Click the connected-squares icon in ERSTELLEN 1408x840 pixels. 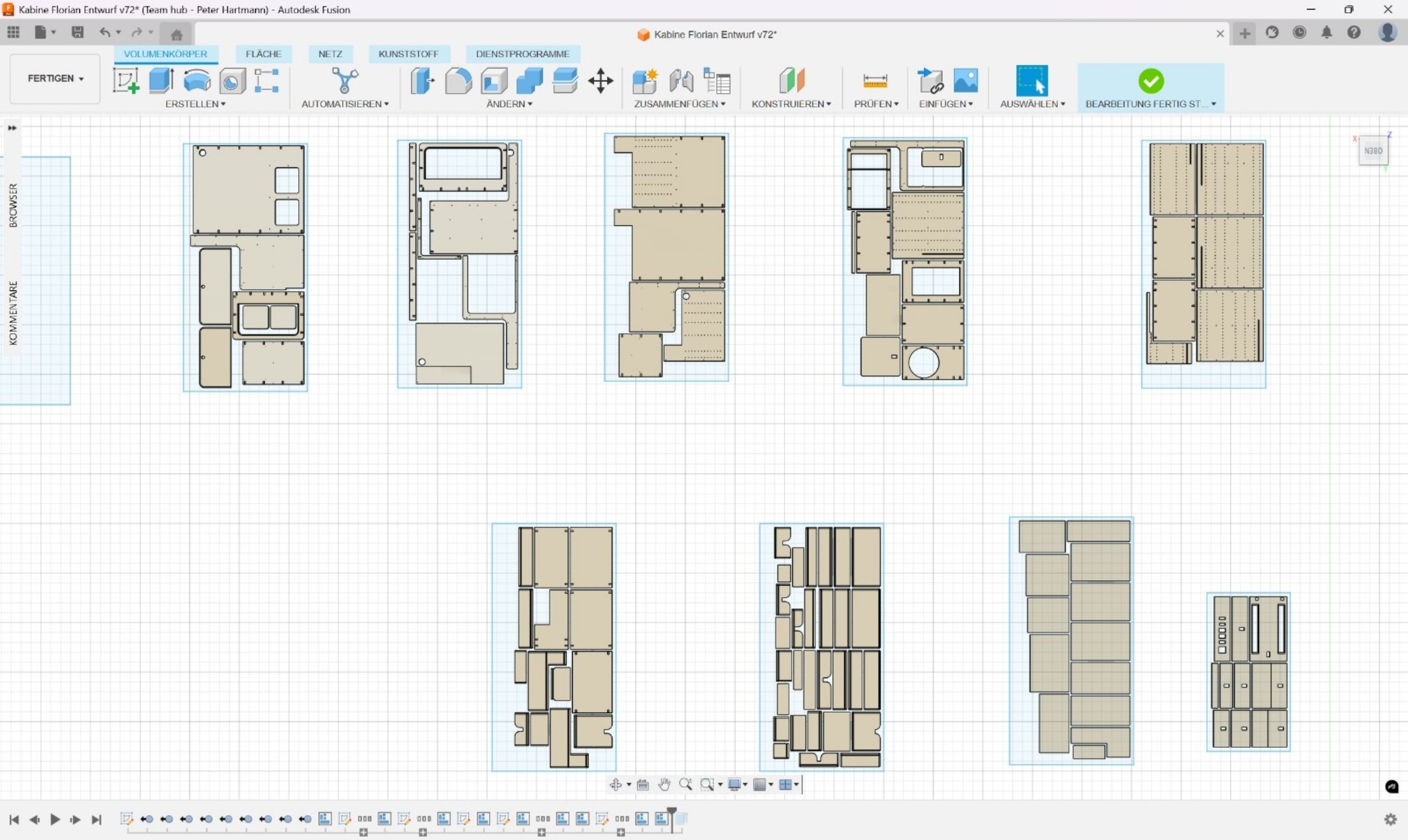pos(266,81)
